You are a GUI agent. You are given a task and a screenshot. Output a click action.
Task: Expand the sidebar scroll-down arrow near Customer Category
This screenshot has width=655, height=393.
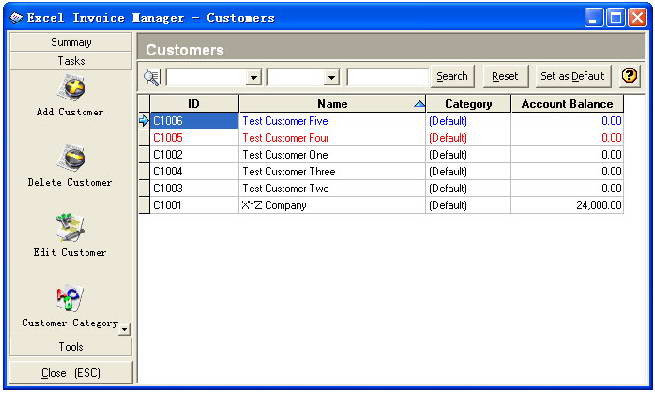[x=124, y=330]
